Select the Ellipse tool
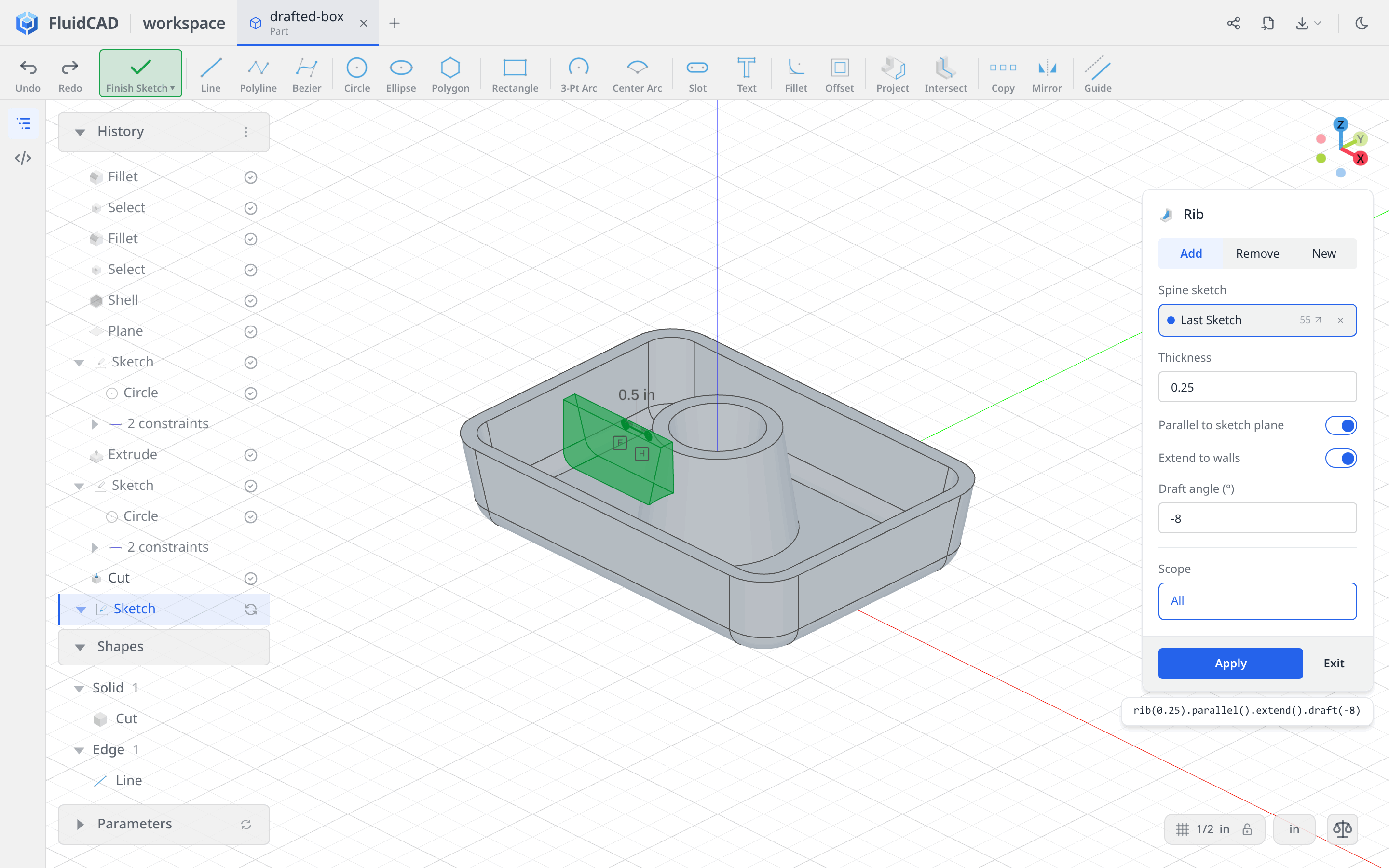This screenshot has width=1389, height=868. [401, 74]
